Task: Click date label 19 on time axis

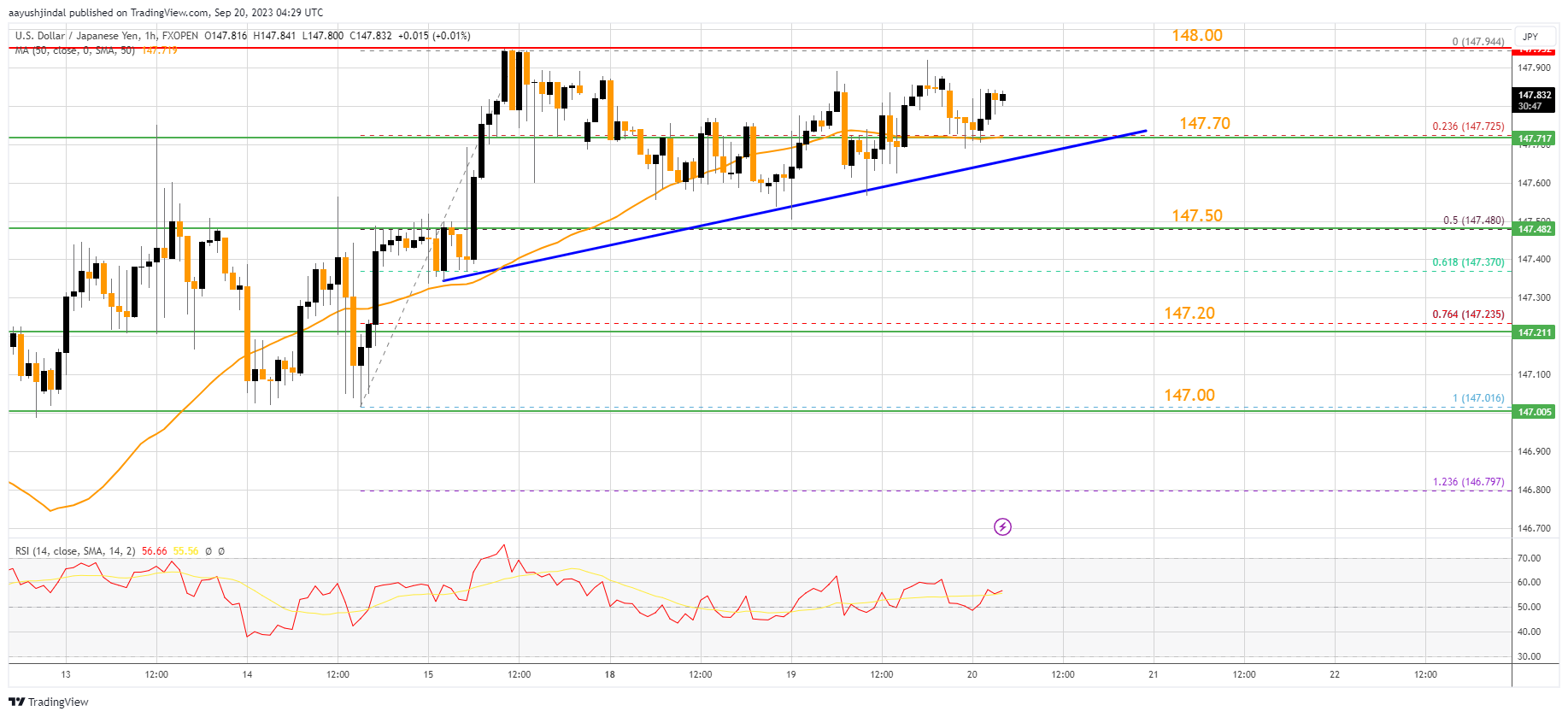Action: tap(791, 674)
